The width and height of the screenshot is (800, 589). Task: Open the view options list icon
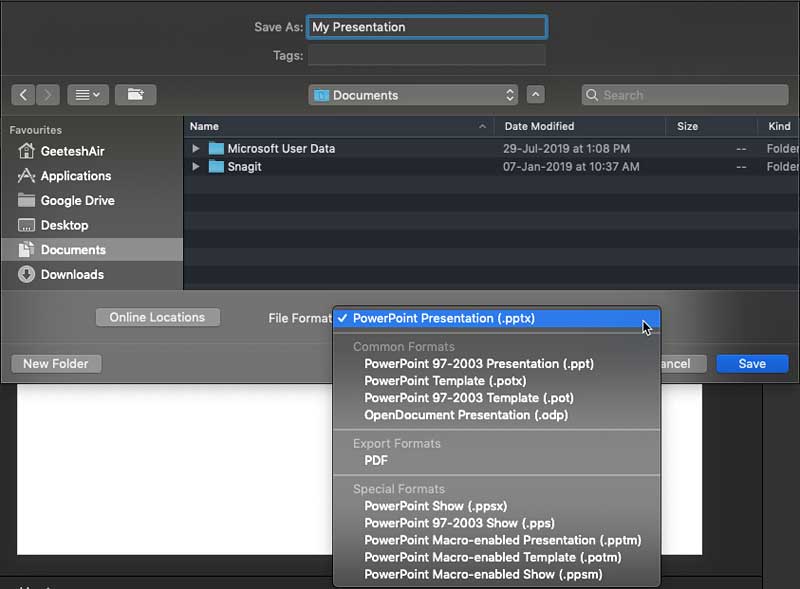coord(88,95)
